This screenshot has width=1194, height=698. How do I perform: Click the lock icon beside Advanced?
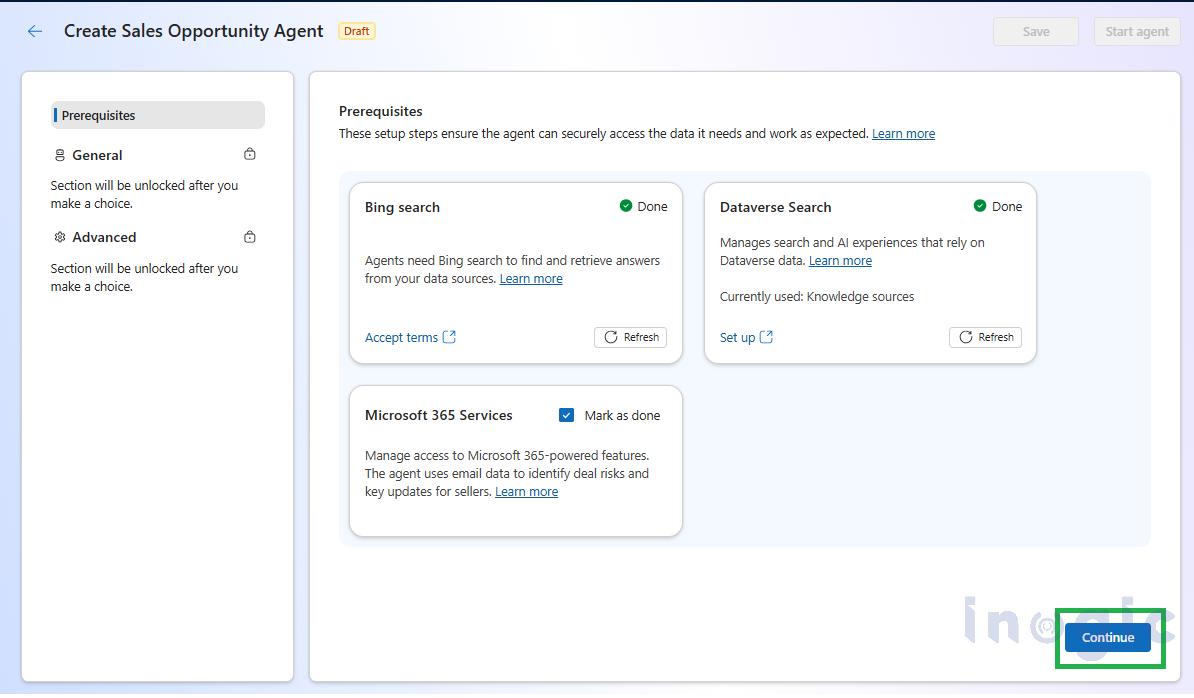coord(250,237)
